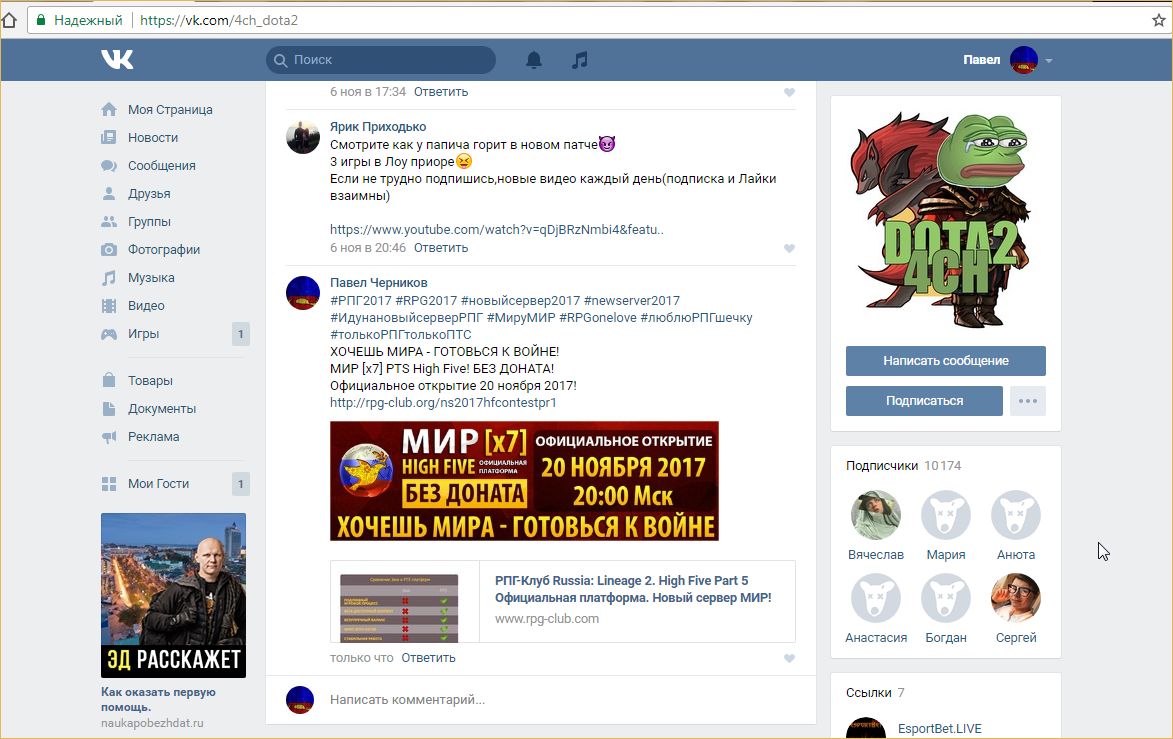Click the browser home icon
This screenshot has height=739, width=1173.
[x=10, y=20]
